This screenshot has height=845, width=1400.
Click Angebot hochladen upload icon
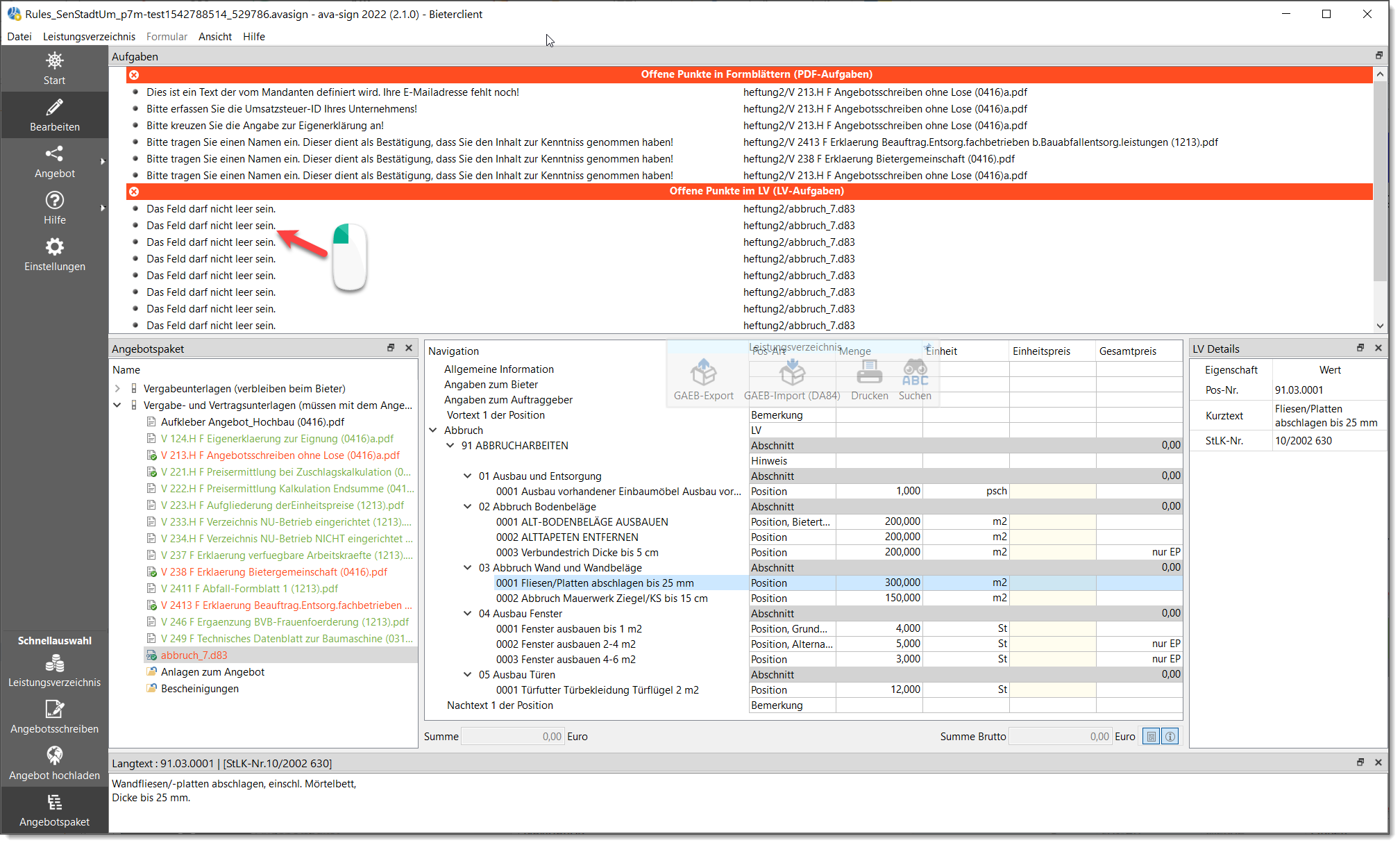pos(54,755)
